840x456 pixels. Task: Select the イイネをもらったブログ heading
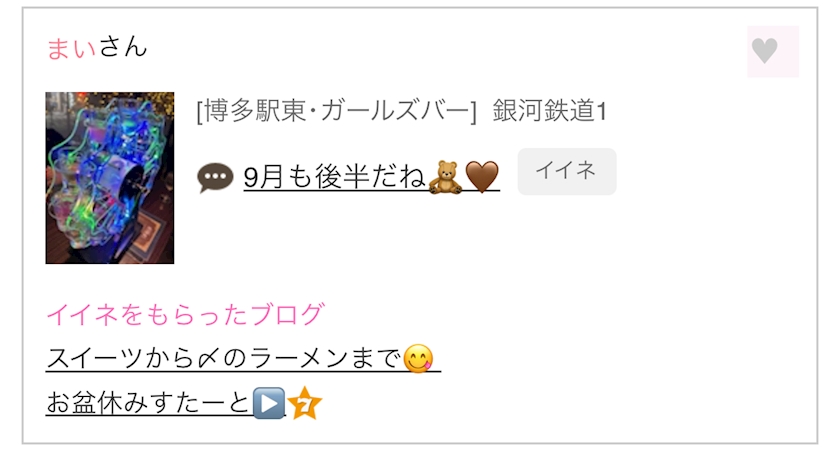pyautogui.click(x=185, y=315)
